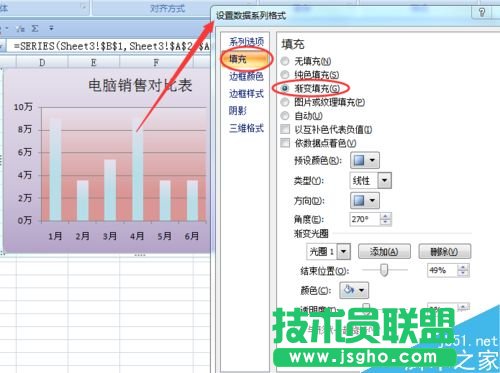Open the 类型 gradient type dropdown
This screenshot has width=500, height=373.
tap(385, 180)
